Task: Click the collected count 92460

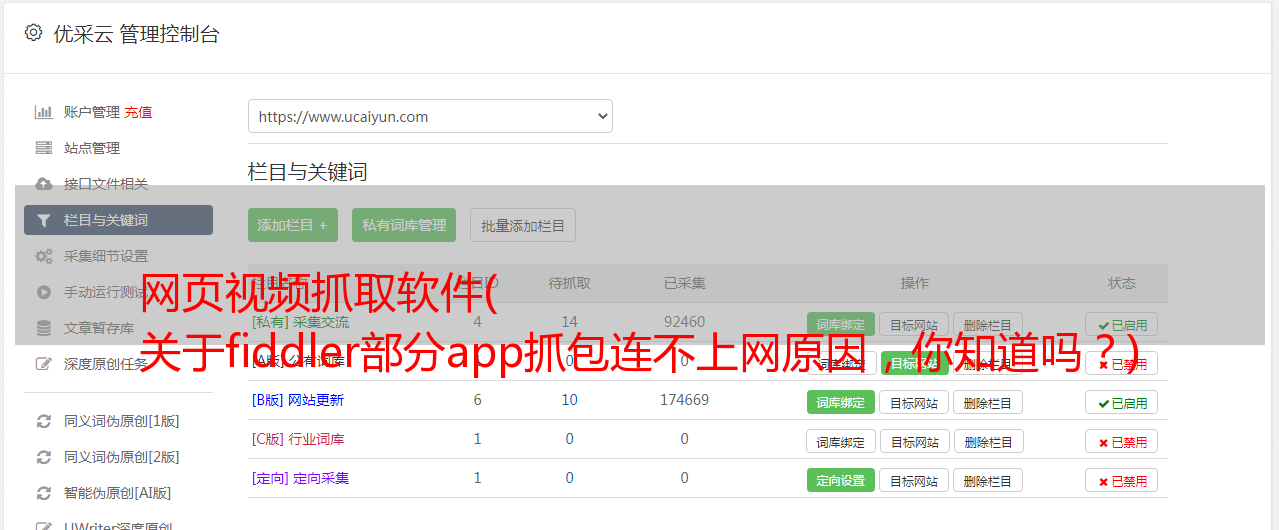Action: [684, 322]
